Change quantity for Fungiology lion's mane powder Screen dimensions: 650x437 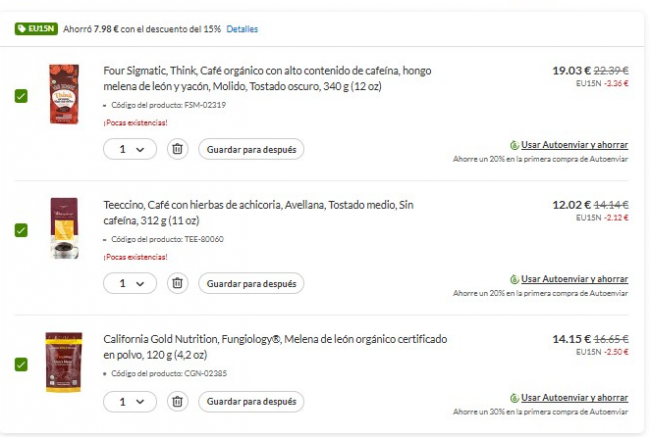pos(129,401)
